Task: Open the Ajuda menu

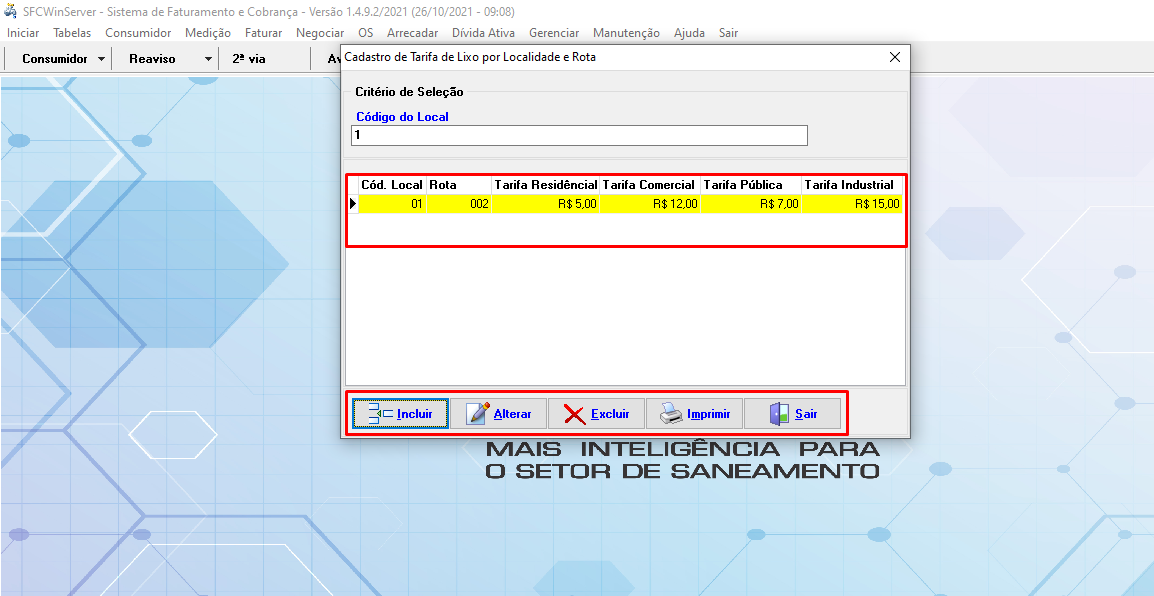Action: pyautogui.click(x=688, y=32)
